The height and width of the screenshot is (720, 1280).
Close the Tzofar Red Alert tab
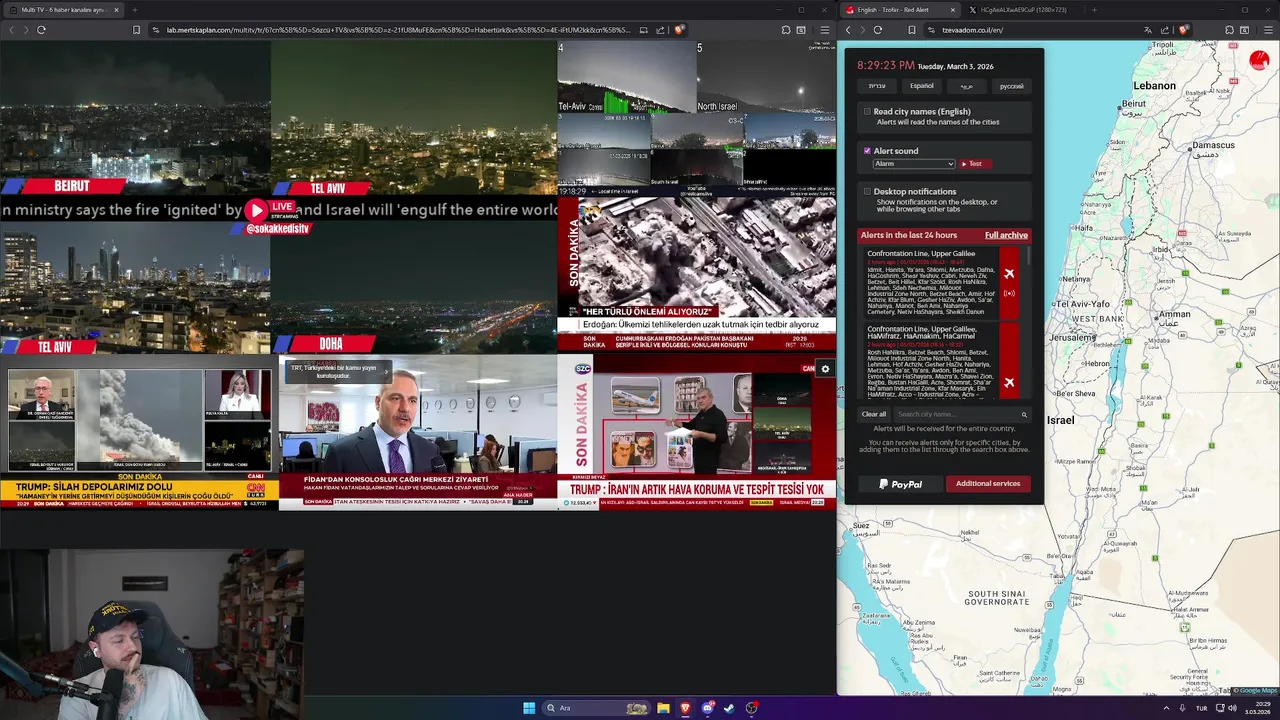[x=952, y=10]
